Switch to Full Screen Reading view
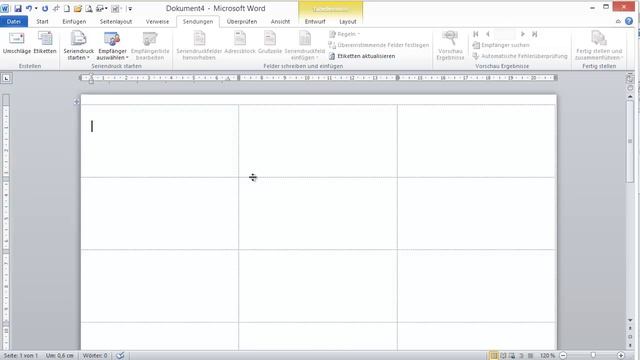 pos(503,356)
